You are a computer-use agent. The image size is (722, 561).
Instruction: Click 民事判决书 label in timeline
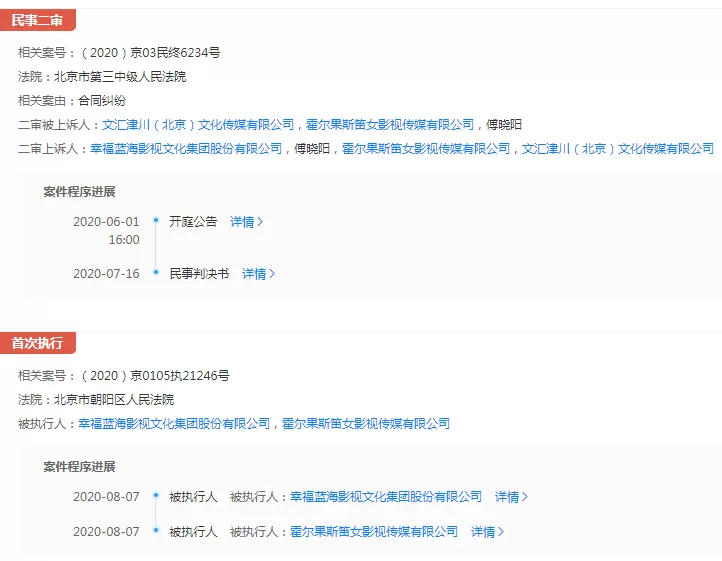click(199, 274)
